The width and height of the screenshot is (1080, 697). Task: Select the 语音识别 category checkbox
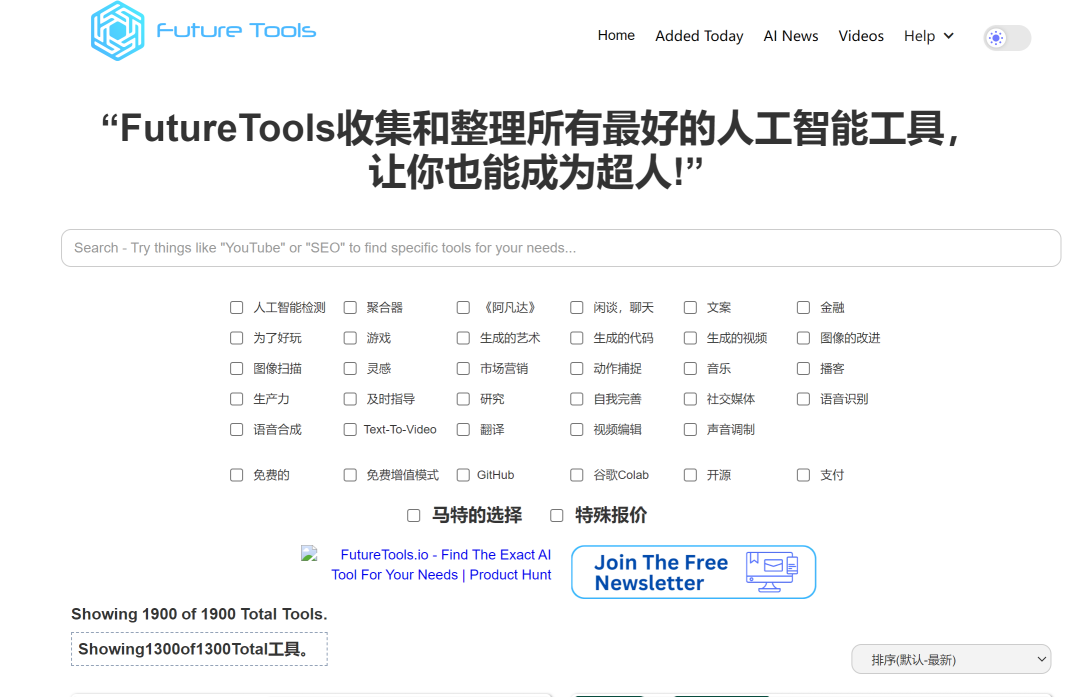[803, 399]
